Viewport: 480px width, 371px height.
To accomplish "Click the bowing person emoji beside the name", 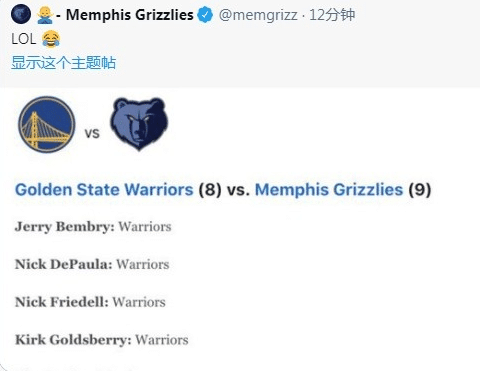I will (45, 15).
